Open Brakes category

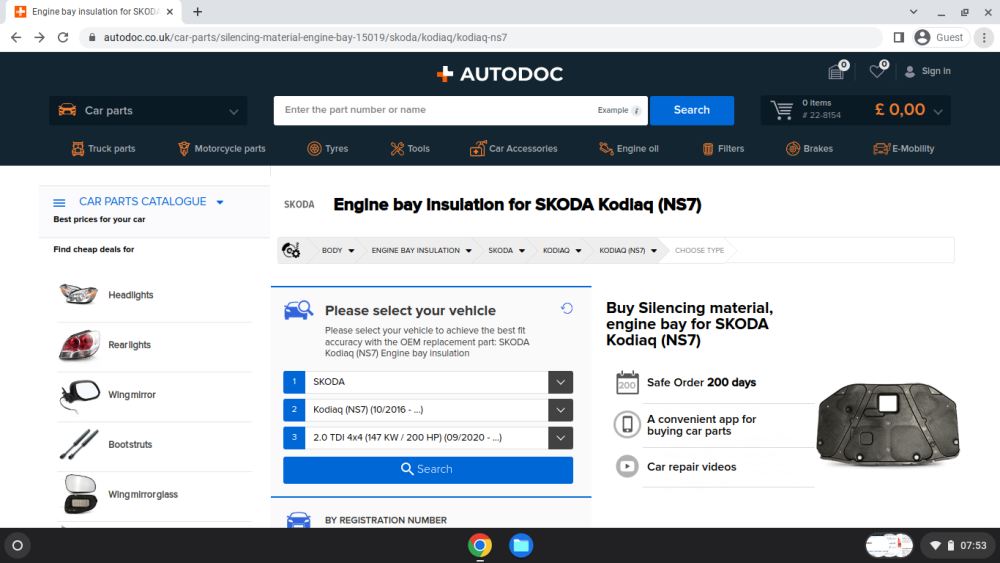point(809,149)
